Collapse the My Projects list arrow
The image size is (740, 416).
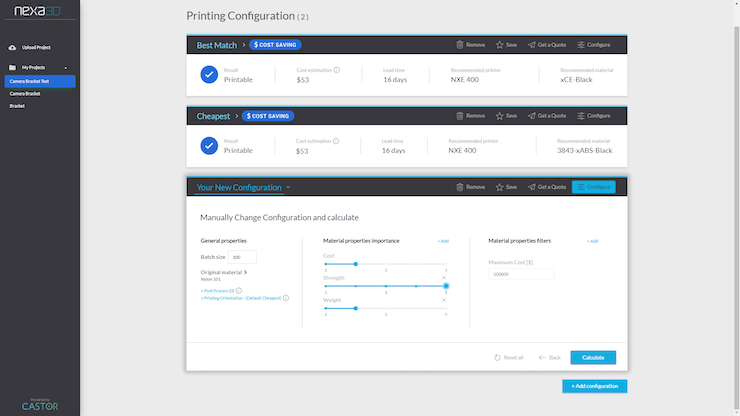pyautogui.click(x=66, y=67)
